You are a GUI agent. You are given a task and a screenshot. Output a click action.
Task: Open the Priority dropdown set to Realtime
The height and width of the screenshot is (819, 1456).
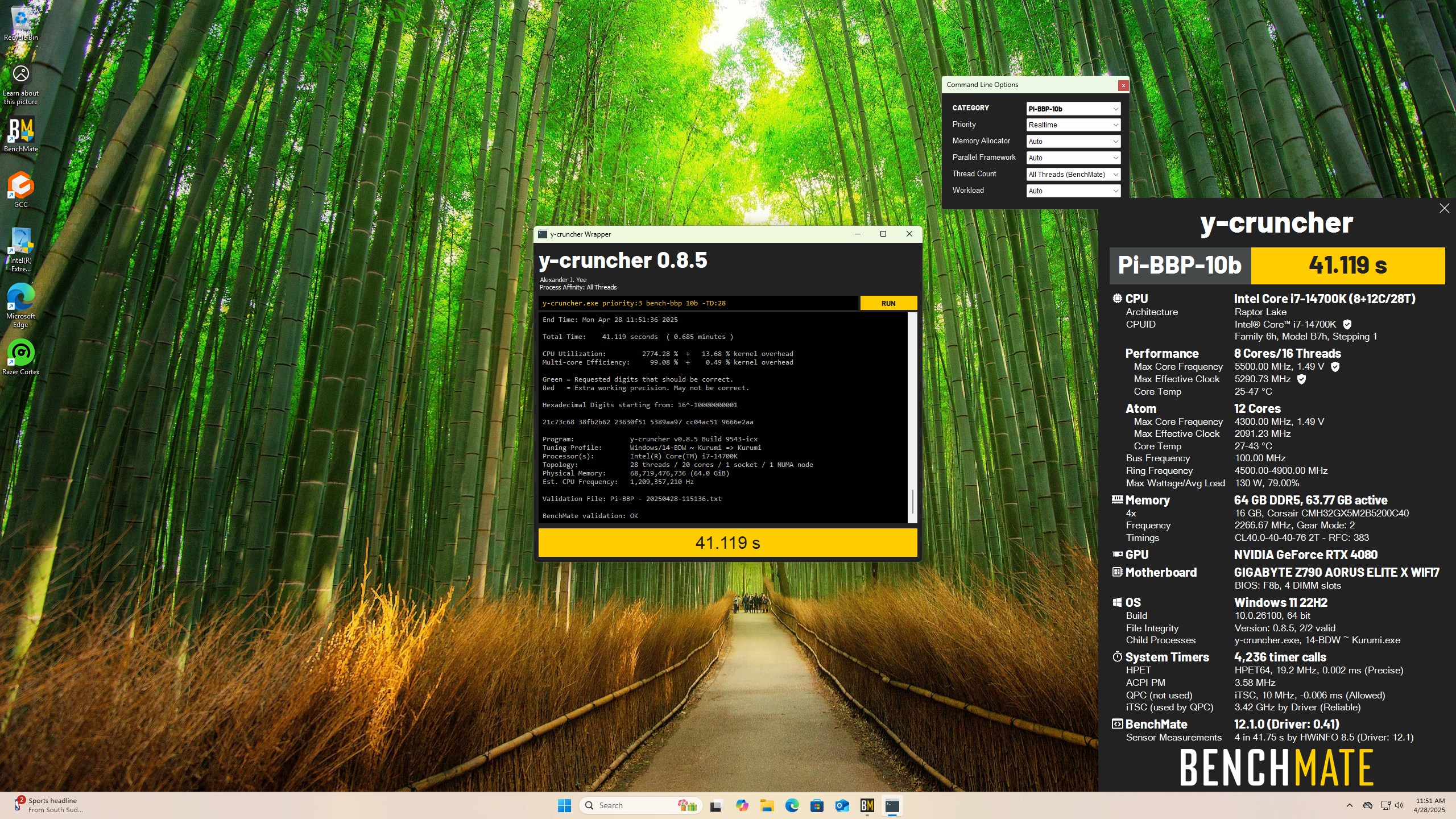pyautogui.click(x=1073, y=125)
